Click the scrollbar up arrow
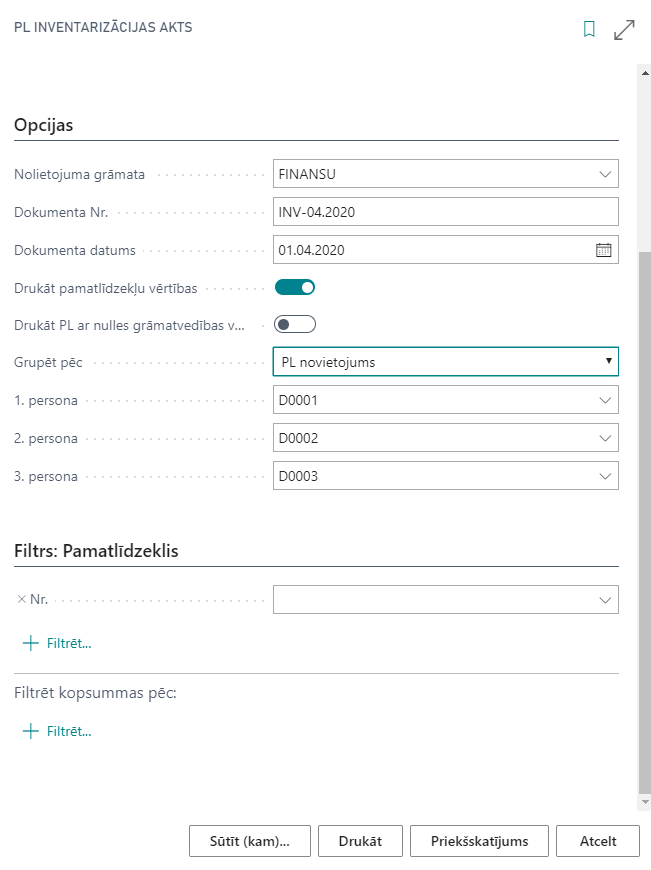The image size is (651, 870). 645,73
